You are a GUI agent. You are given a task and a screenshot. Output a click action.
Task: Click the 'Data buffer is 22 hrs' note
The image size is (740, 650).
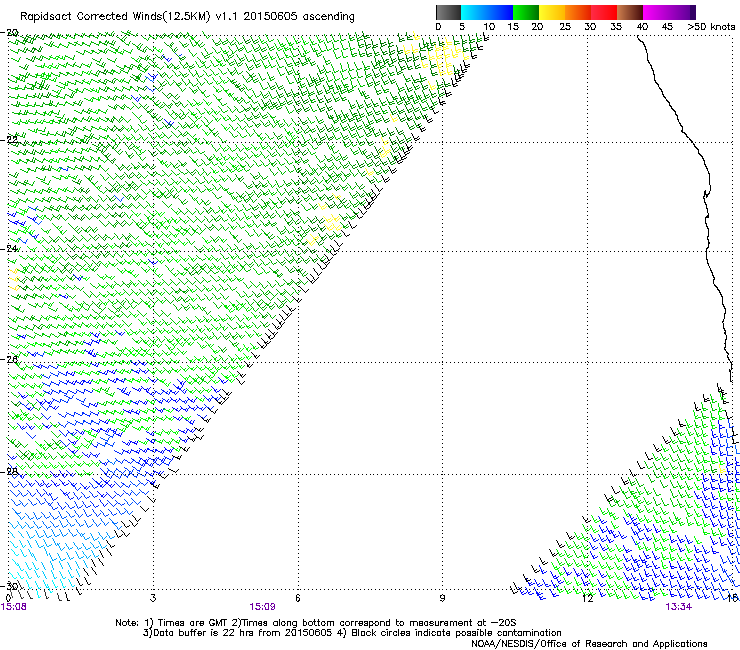point(352,633)
